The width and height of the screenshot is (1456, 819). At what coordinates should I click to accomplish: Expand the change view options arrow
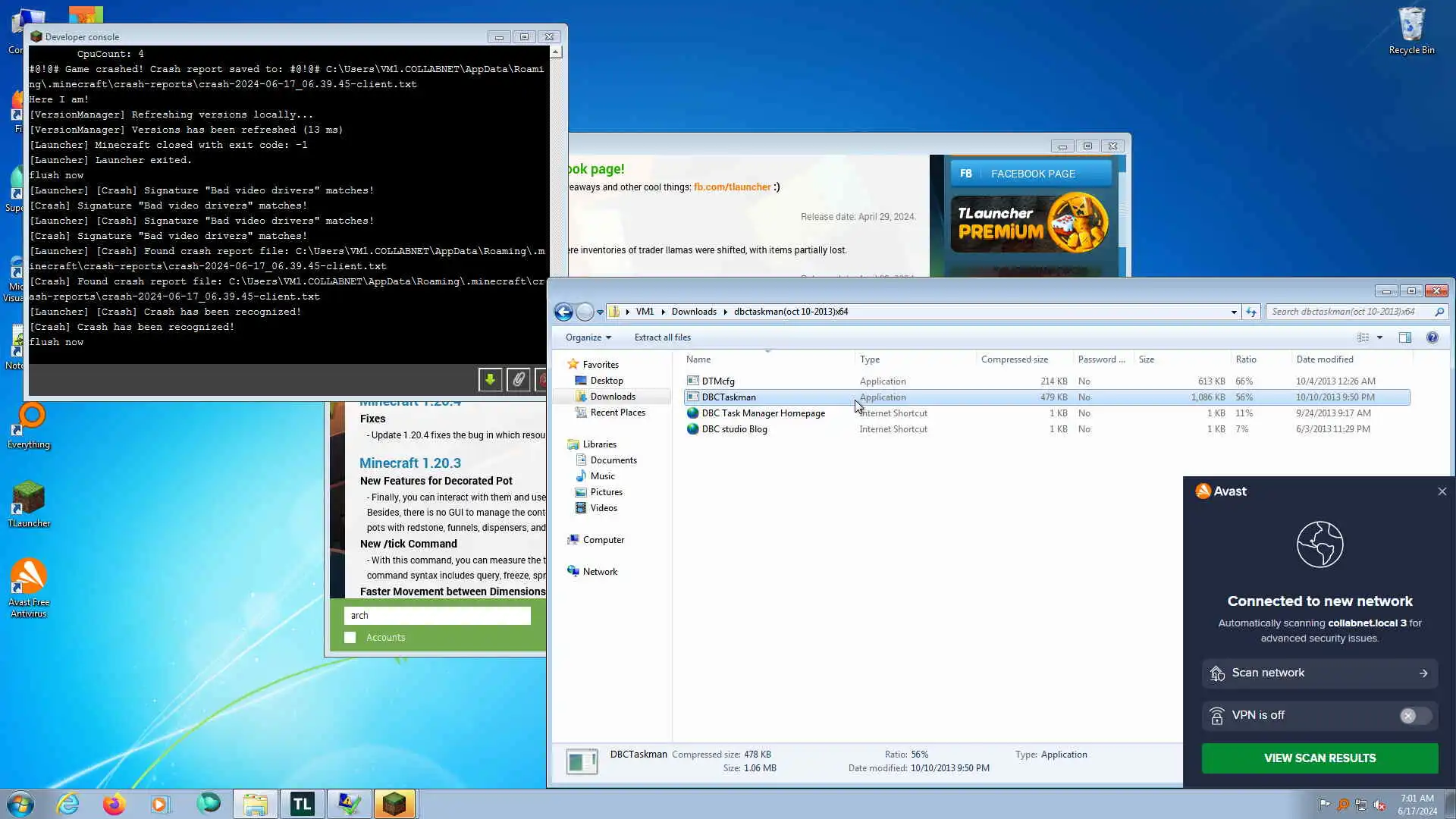1379,337
